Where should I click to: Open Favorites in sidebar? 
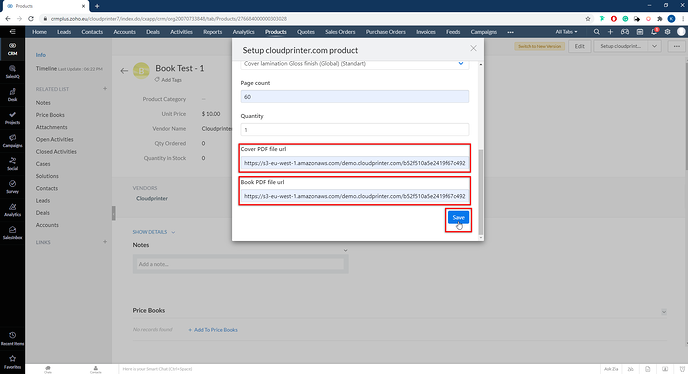tap(12, 362)
